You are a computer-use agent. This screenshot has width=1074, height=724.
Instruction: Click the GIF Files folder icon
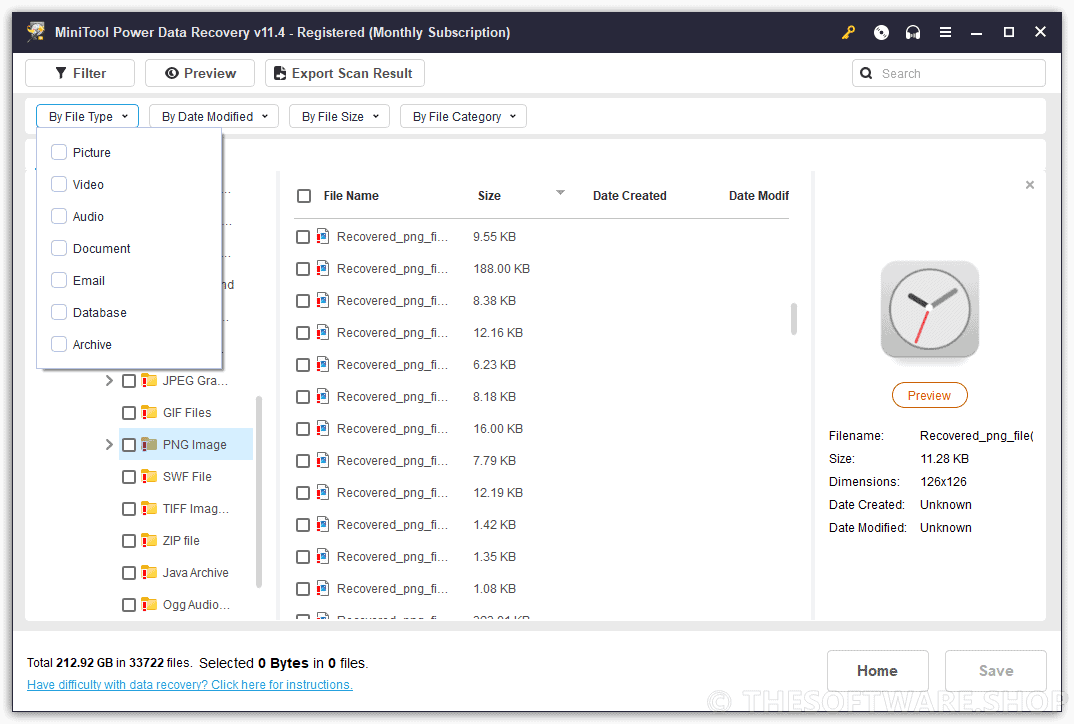(x=149, y=412)
